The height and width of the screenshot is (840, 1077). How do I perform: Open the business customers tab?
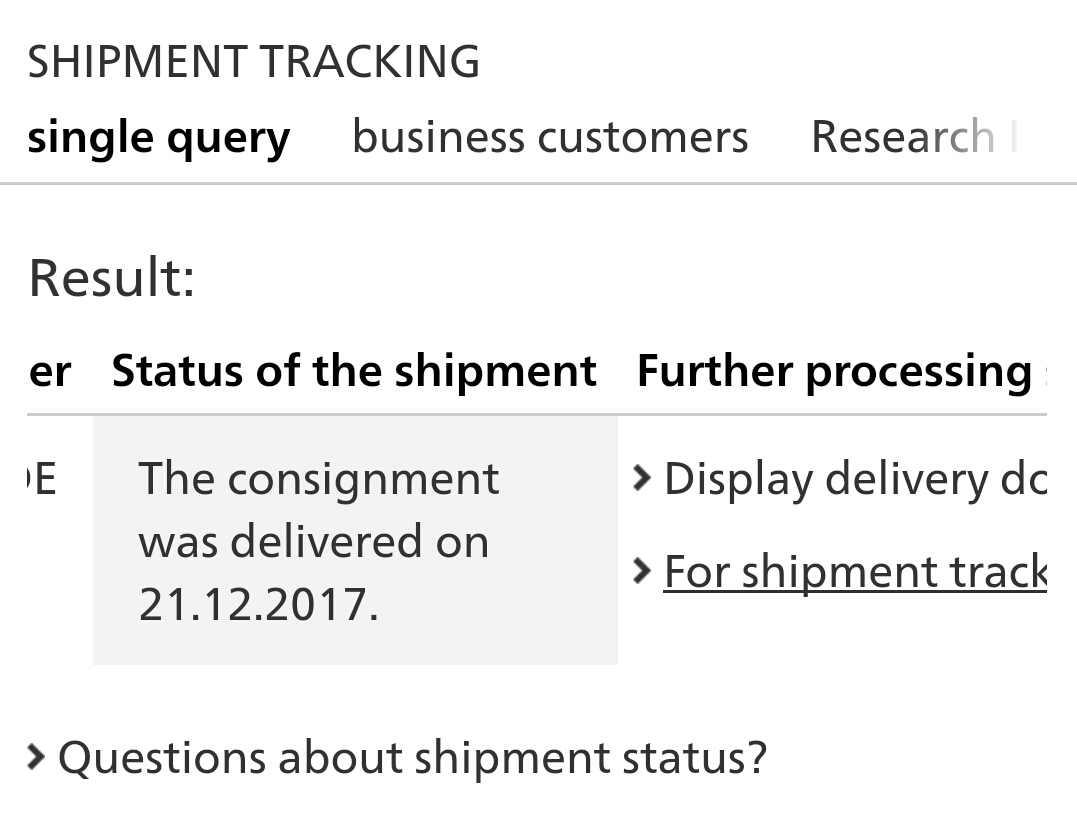click(550, 137)
